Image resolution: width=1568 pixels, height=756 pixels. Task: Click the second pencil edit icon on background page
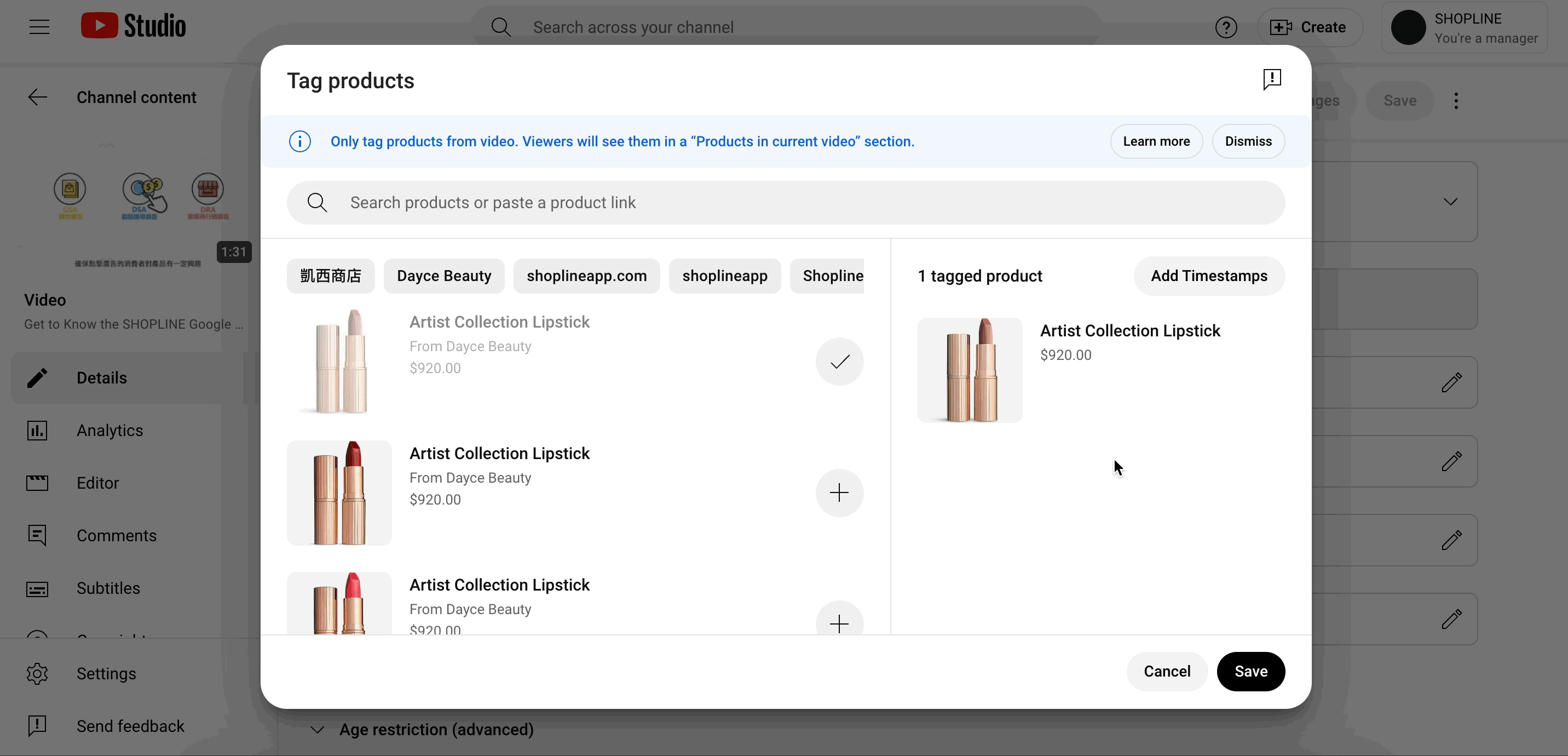(1451, 461)
